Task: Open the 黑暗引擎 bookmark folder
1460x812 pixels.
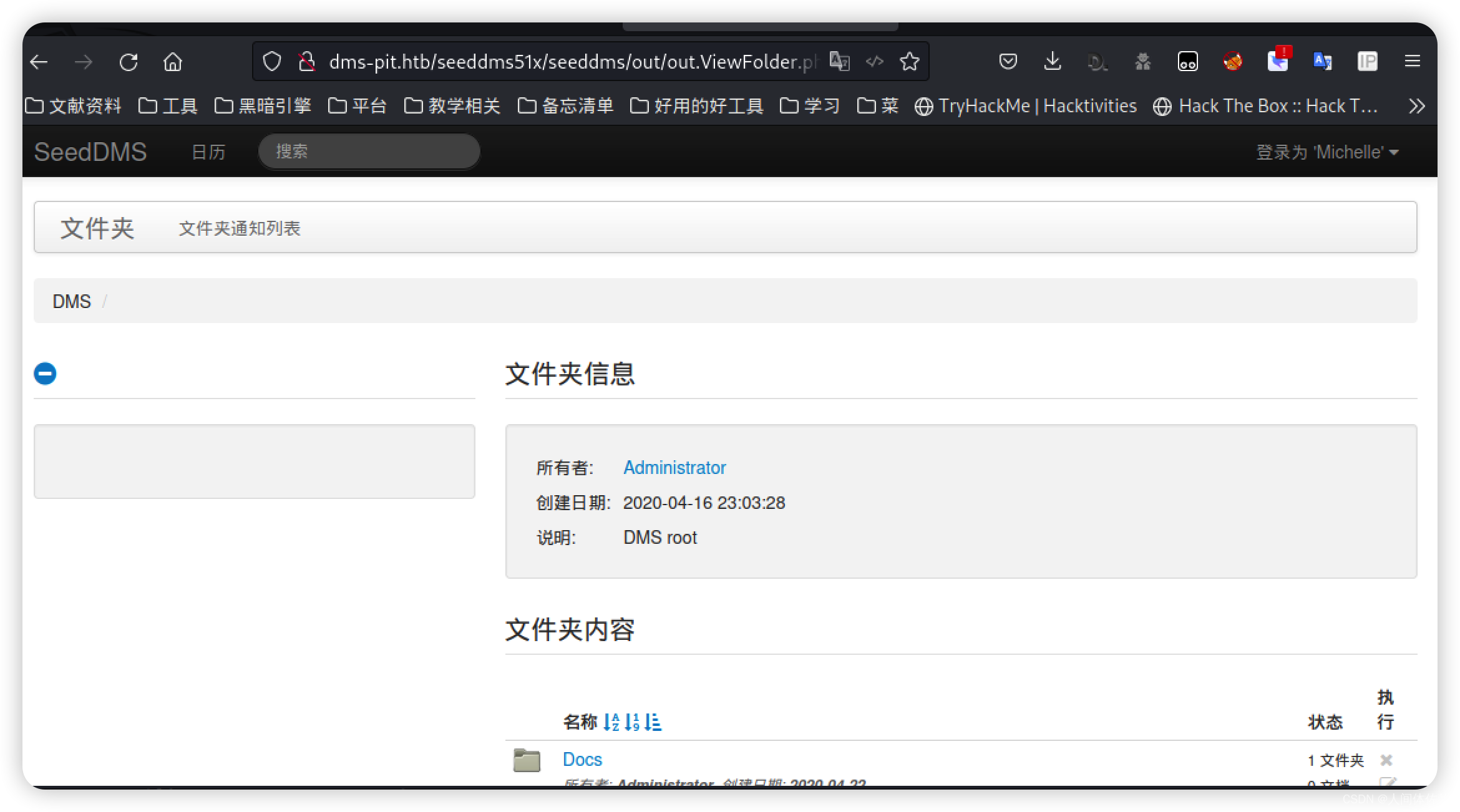Action: point(263,106)
